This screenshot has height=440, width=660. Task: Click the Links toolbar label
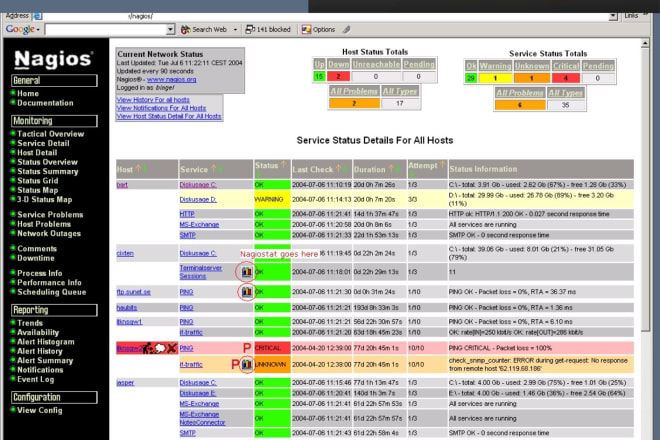coord(631,16)
